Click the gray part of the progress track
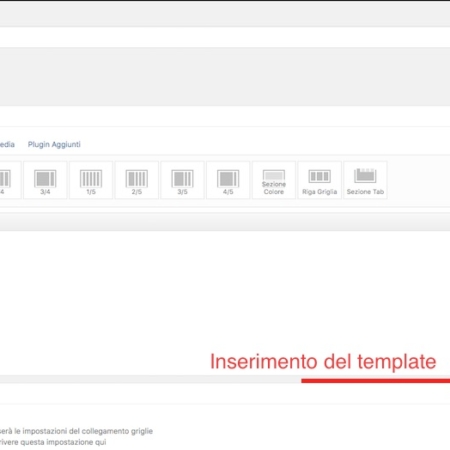The height and width of the screenshot is (450, 450). coord(150,379)
